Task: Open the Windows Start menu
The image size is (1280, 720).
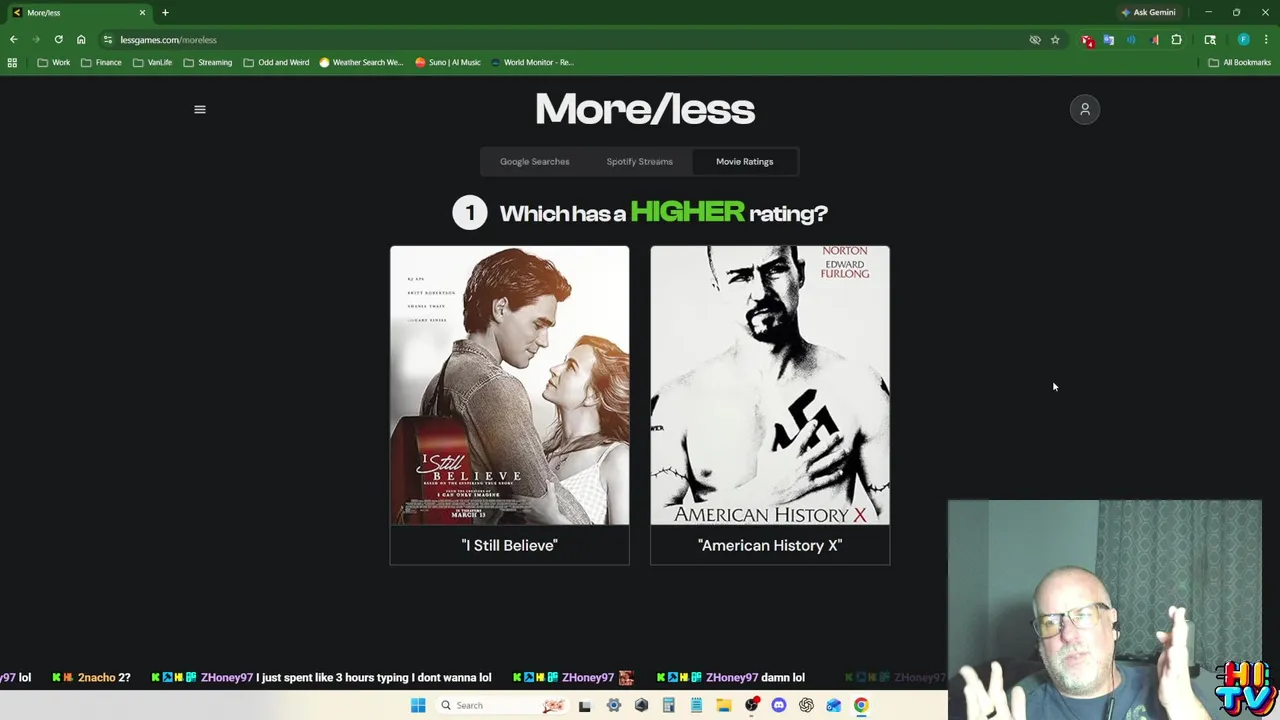Action: (x=418, y=705)
